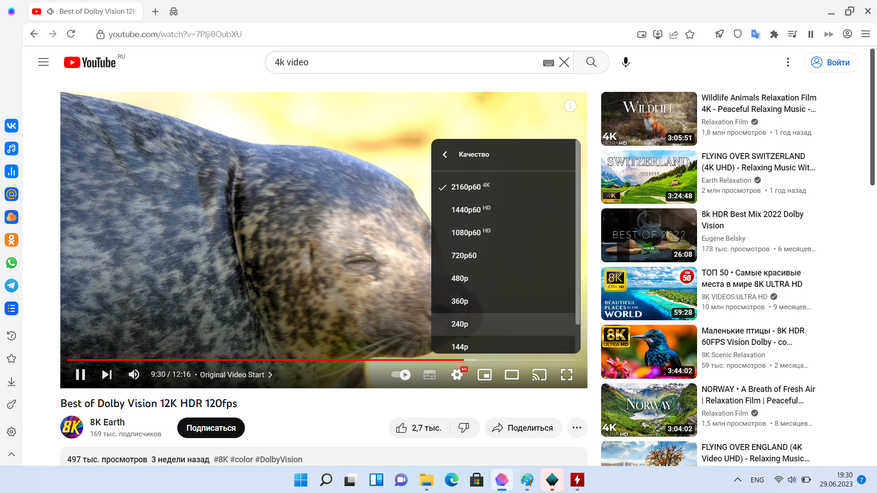Open more actions menu beside Share
The image size is (877, 493).
(x=577, y=428)
